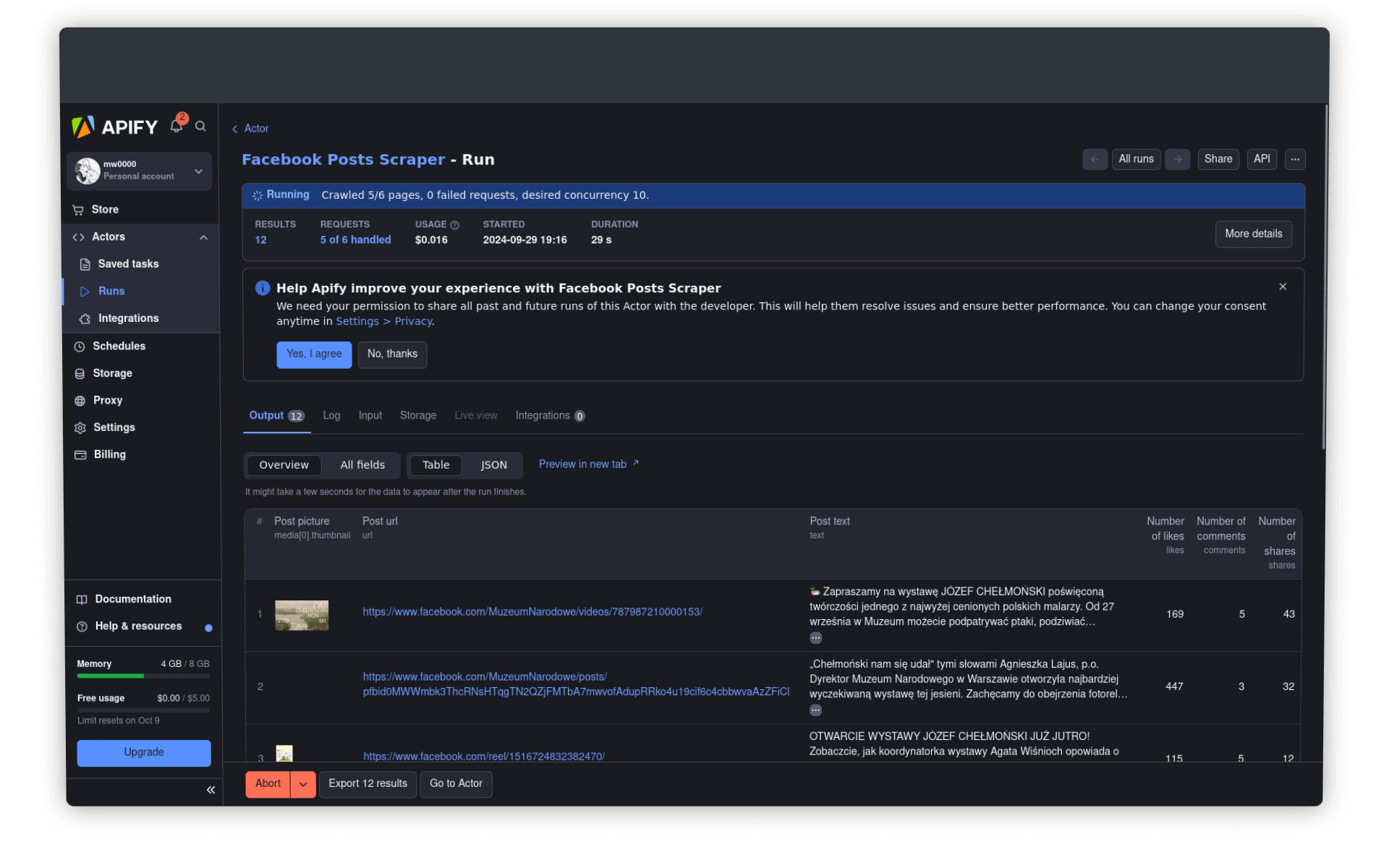Click the Abort button
The height and width of the screenshot is (868, 1389).
coord(268,784)
